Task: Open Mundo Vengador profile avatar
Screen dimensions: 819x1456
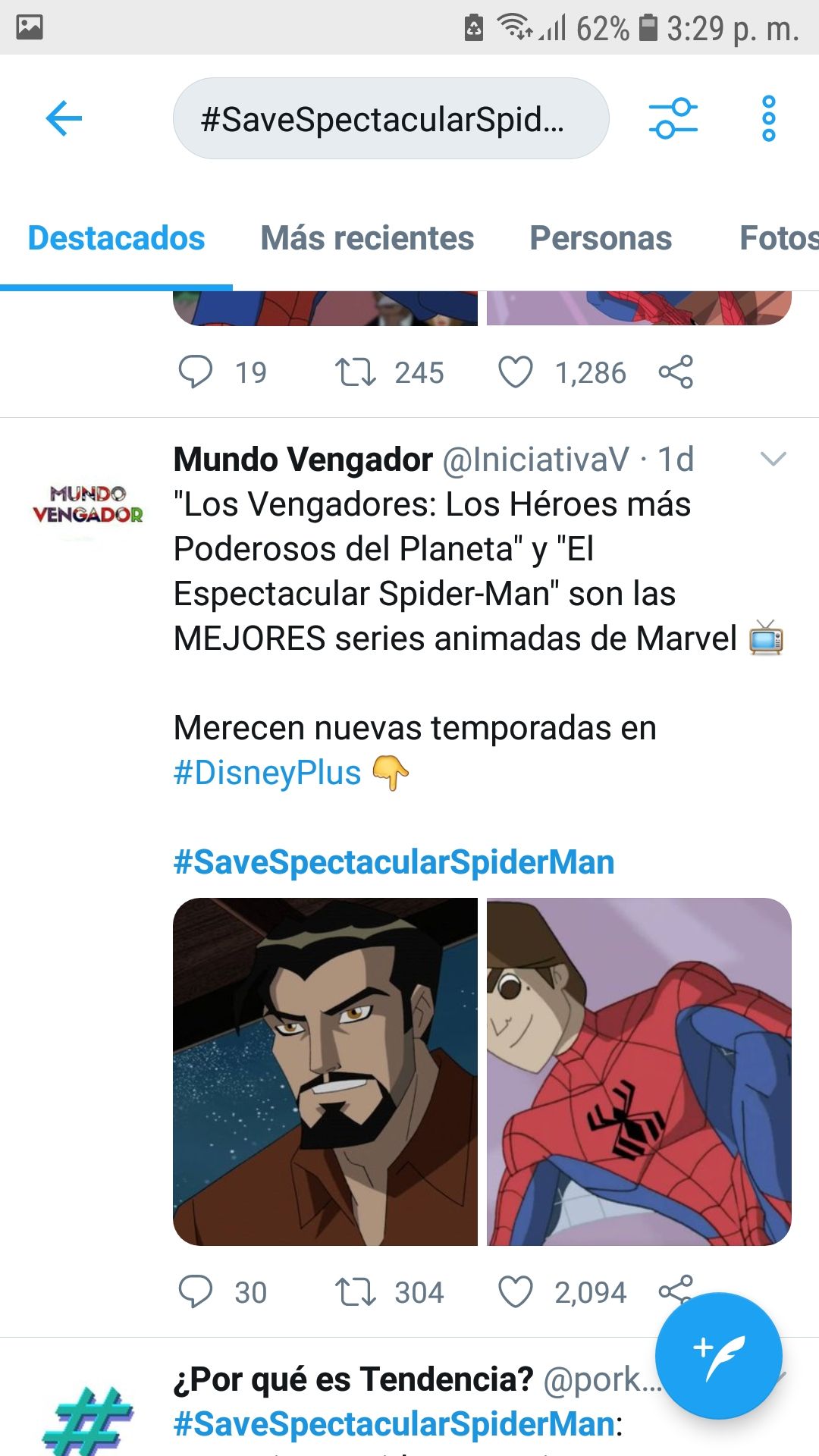Action: (87, 505)
